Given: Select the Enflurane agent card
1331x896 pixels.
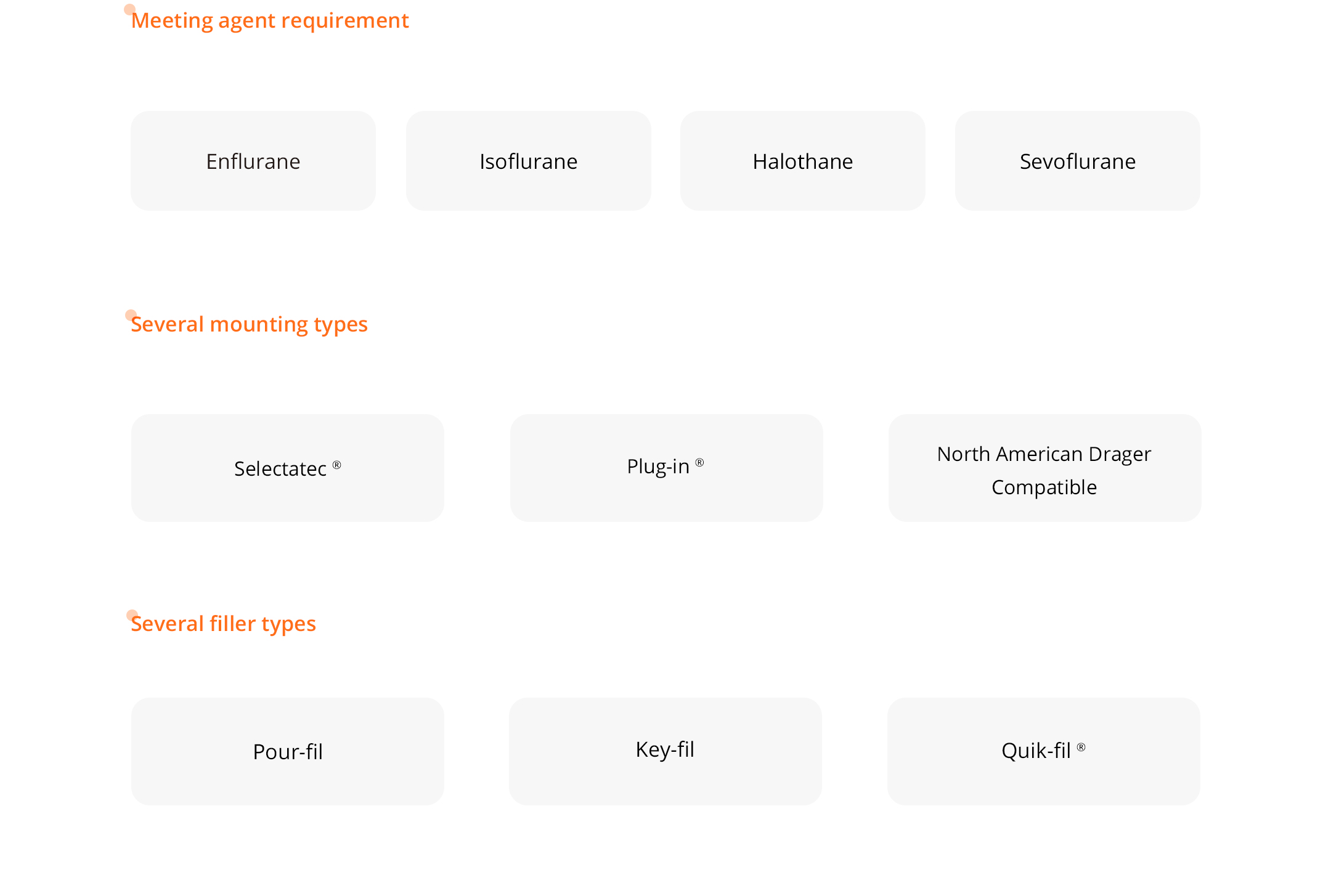Looking at the screenshot, I should click(x=253, y=161).
